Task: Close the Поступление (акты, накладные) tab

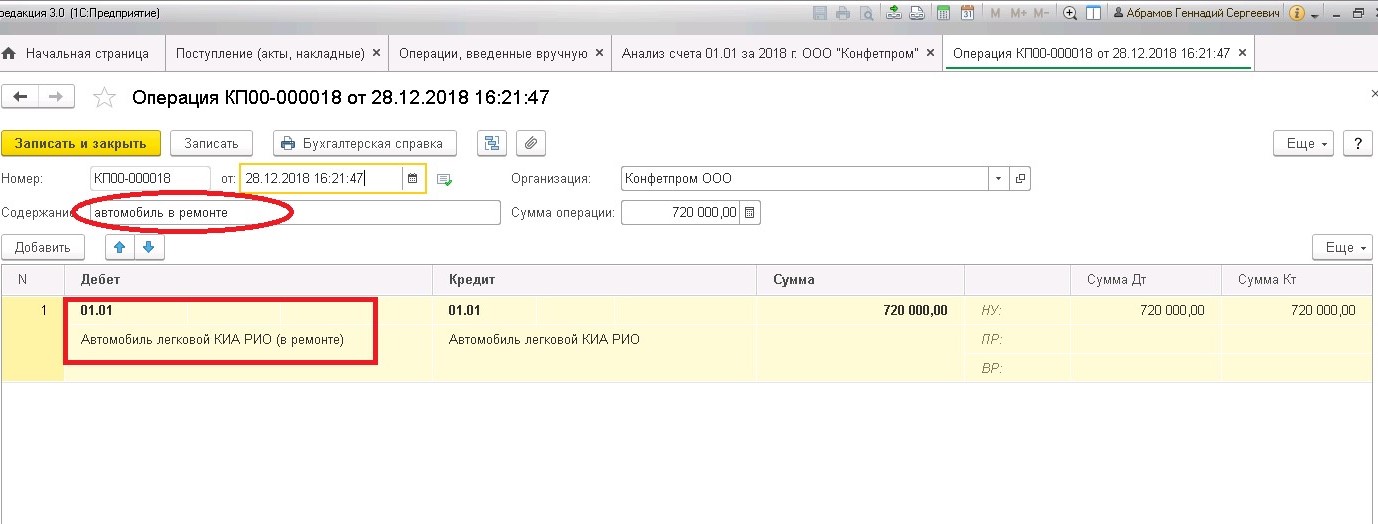Action: point(376,53)
